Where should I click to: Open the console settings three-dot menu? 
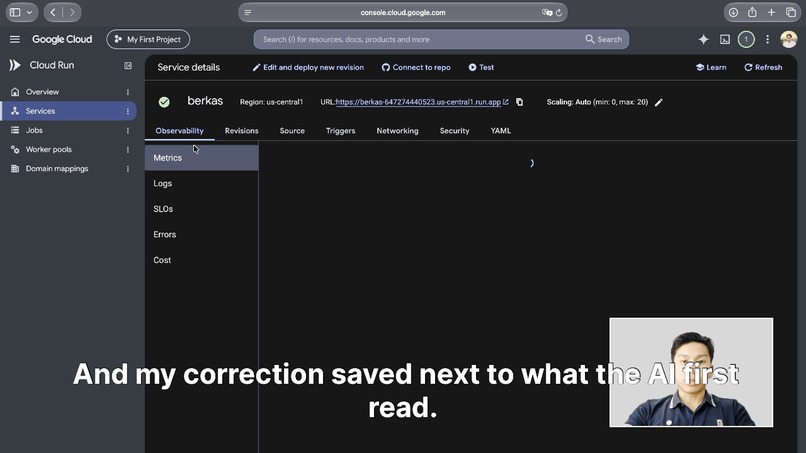[x=767, y=39]
